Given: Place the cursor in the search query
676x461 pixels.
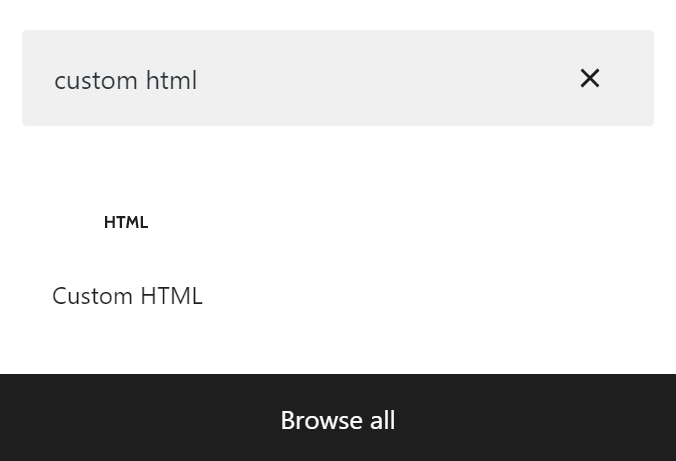Looking at the screenshot, I should coord(125,80).
